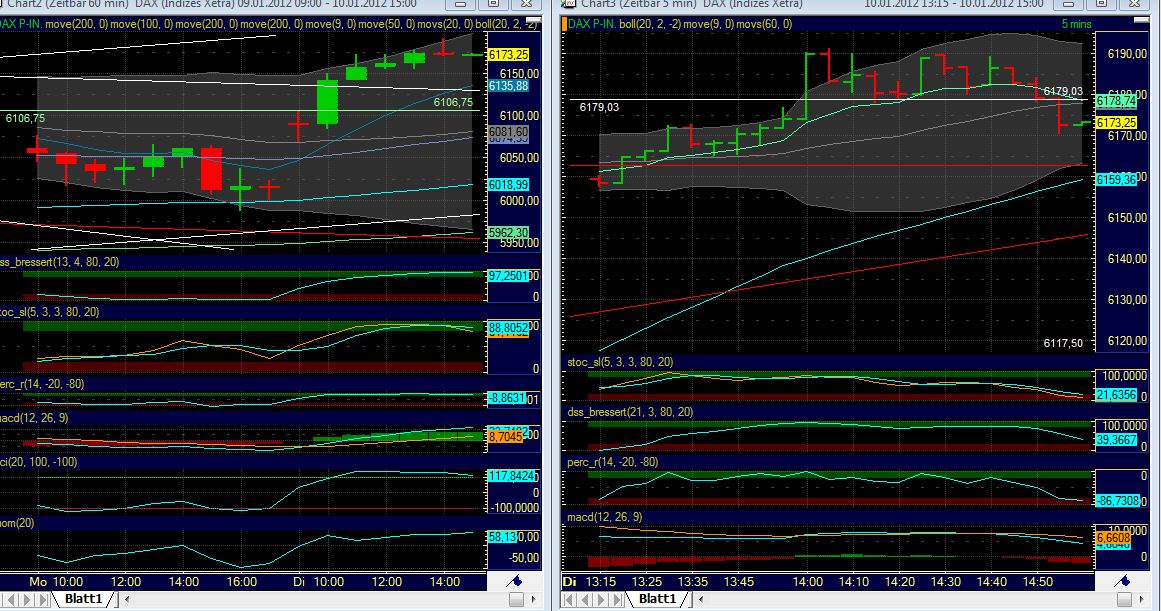Click the macd(12, 26, 9) subchart label in Chart2
Screen dimensions: 1161x611
point(35,419)
